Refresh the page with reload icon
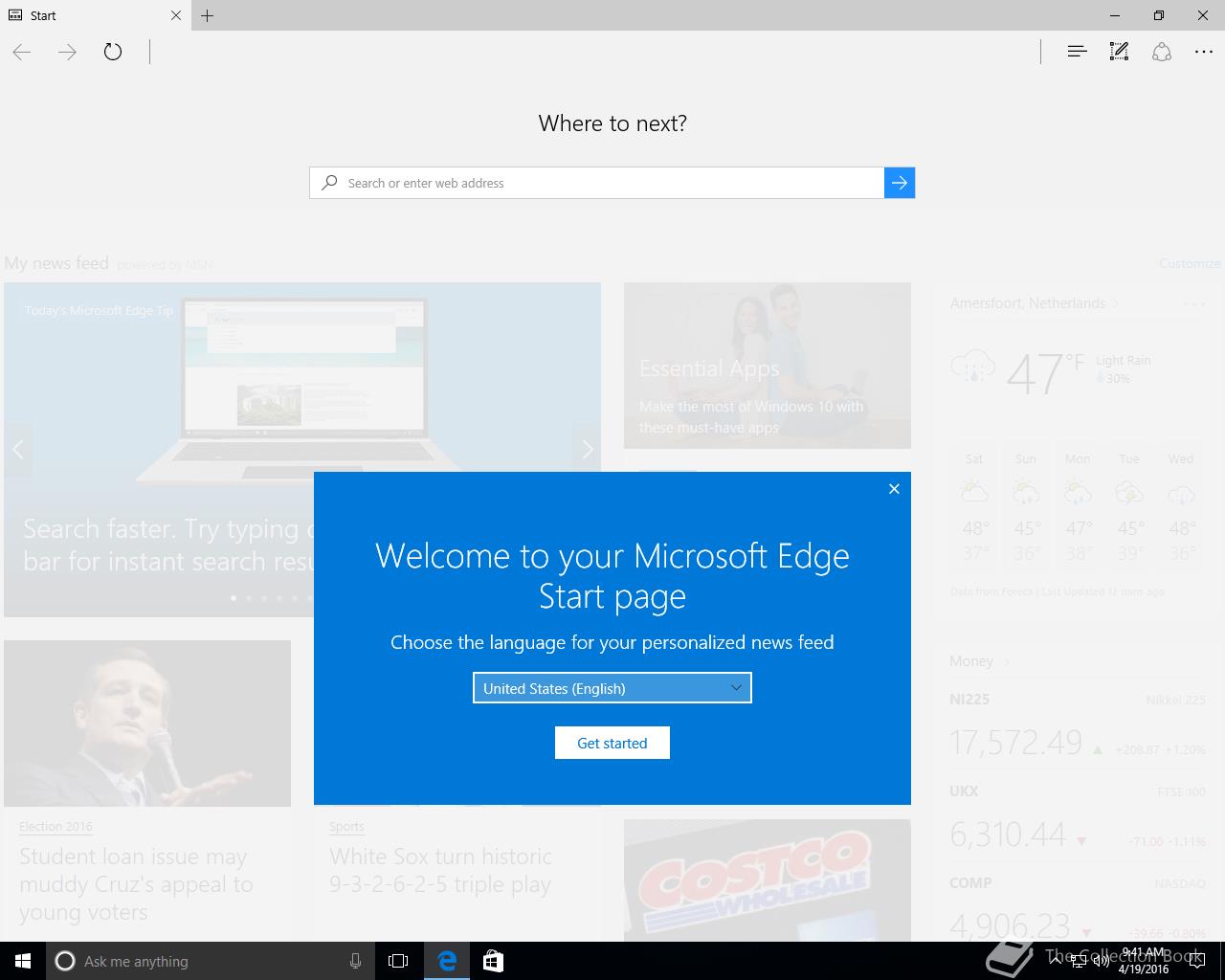Screen dimensions: 1225x980 click(113, 52)
